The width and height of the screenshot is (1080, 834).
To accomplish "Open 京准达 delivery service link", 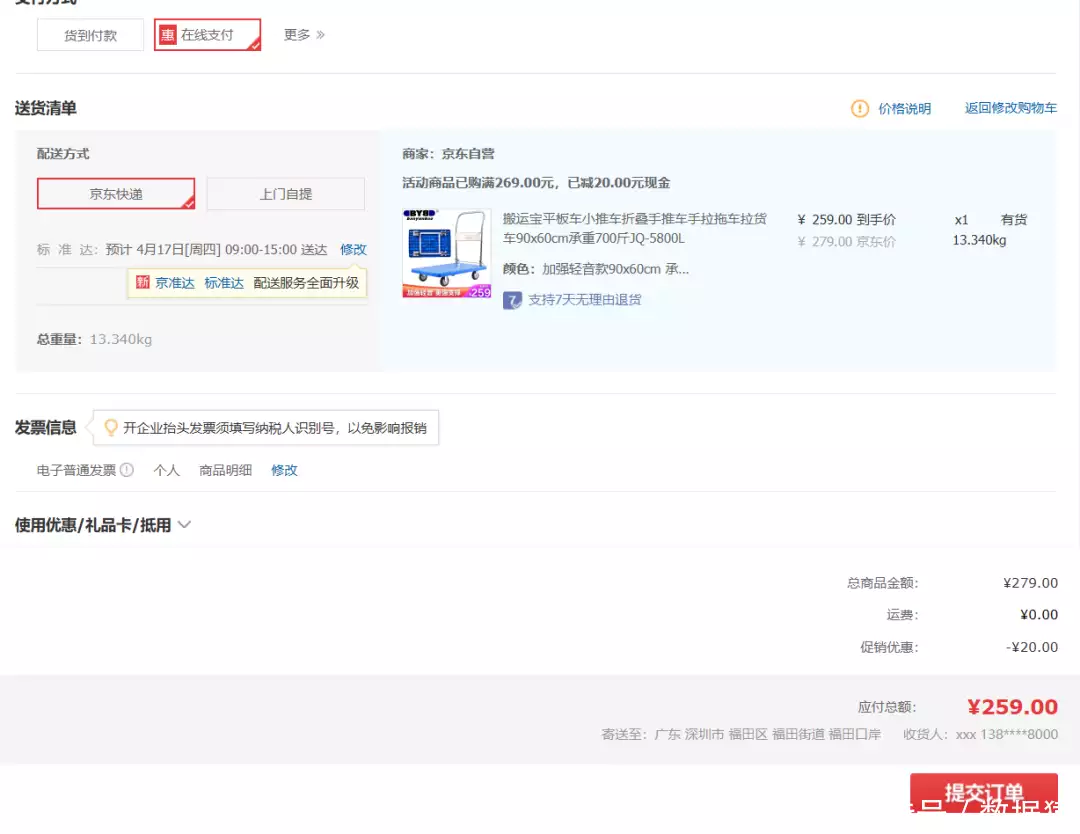I will (x=175, y=283).
